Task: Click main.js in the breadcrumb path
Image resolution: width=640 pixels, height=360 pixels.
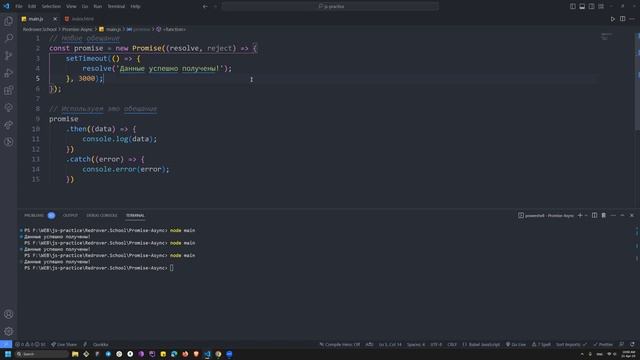Action: coord(110,29)
